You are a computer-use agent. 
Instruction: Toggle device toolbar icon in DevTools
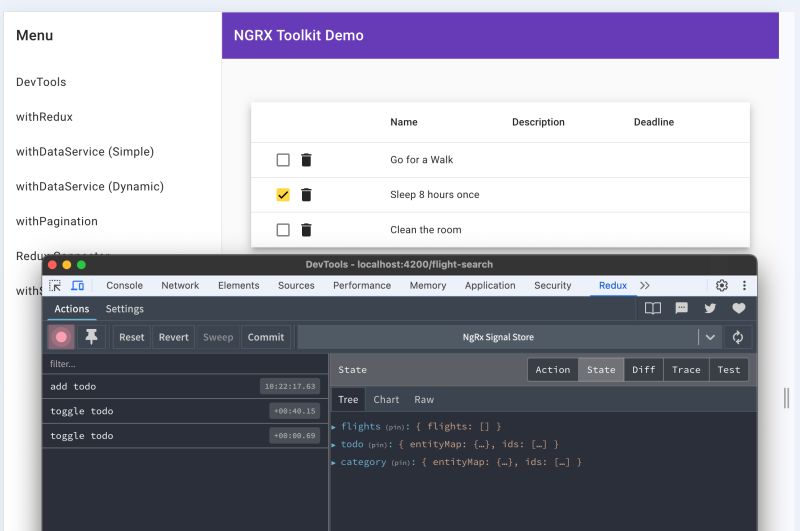78,286
